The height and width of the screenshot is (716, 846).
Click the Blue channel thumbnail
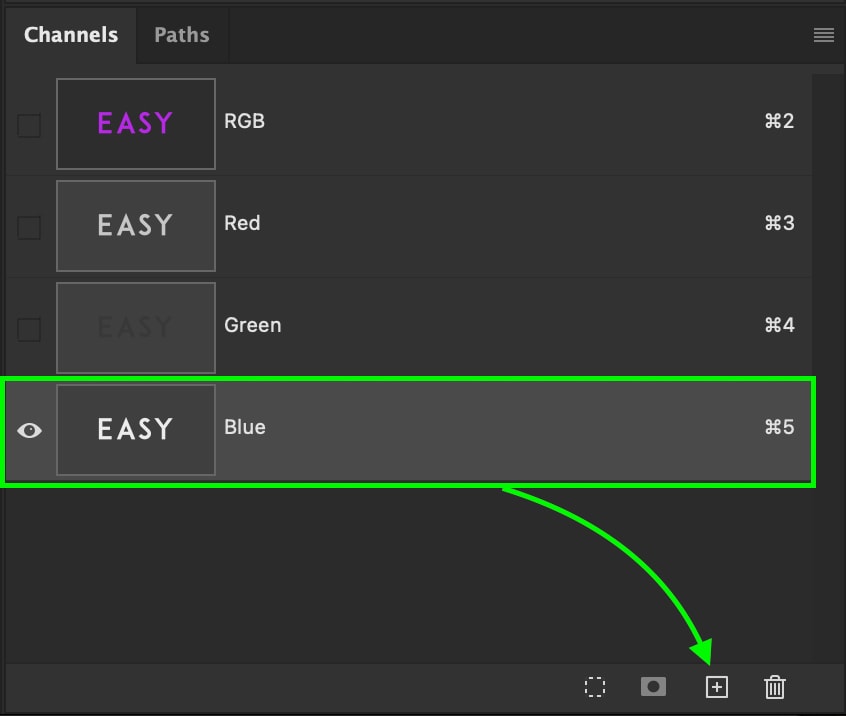coord(136,430)
